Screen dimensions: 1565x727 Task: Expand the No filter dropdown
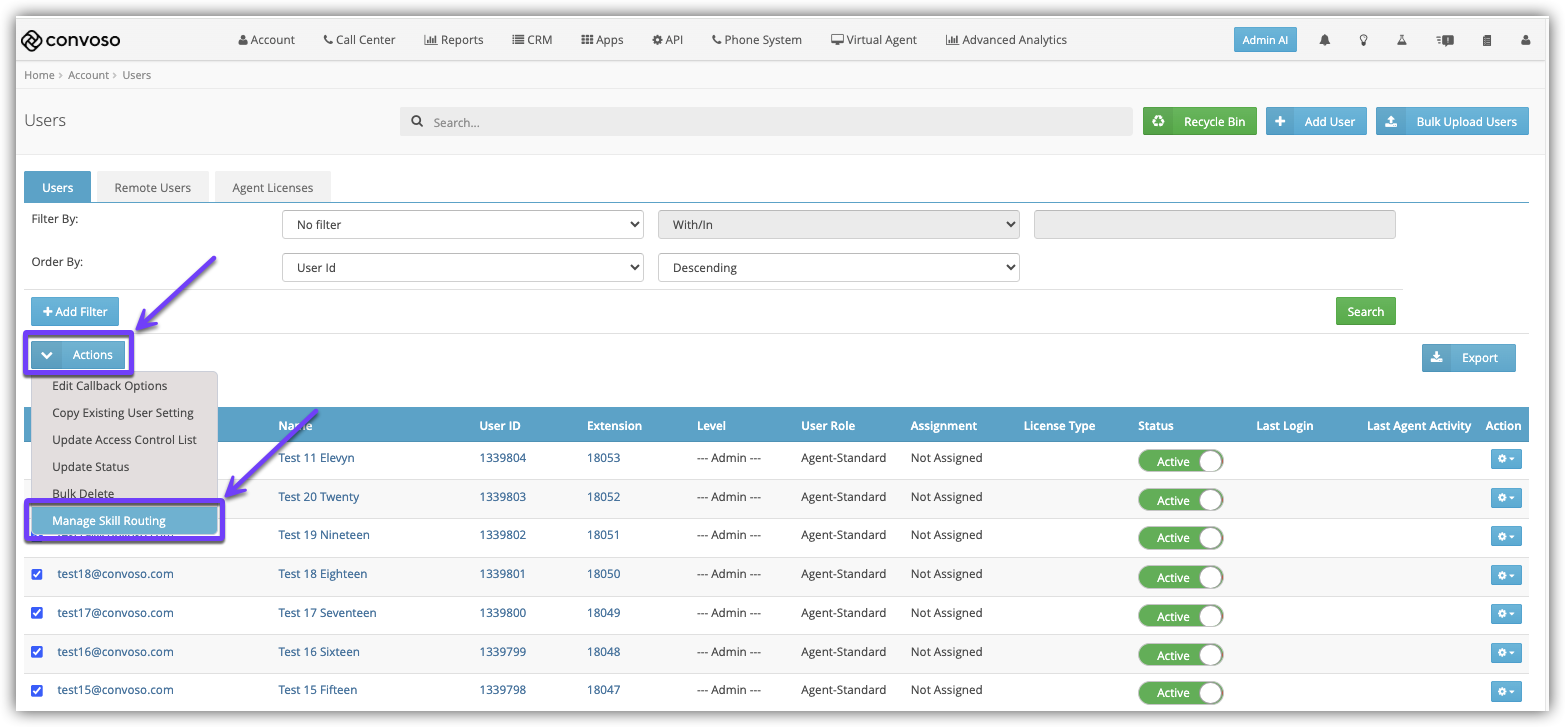463,225
